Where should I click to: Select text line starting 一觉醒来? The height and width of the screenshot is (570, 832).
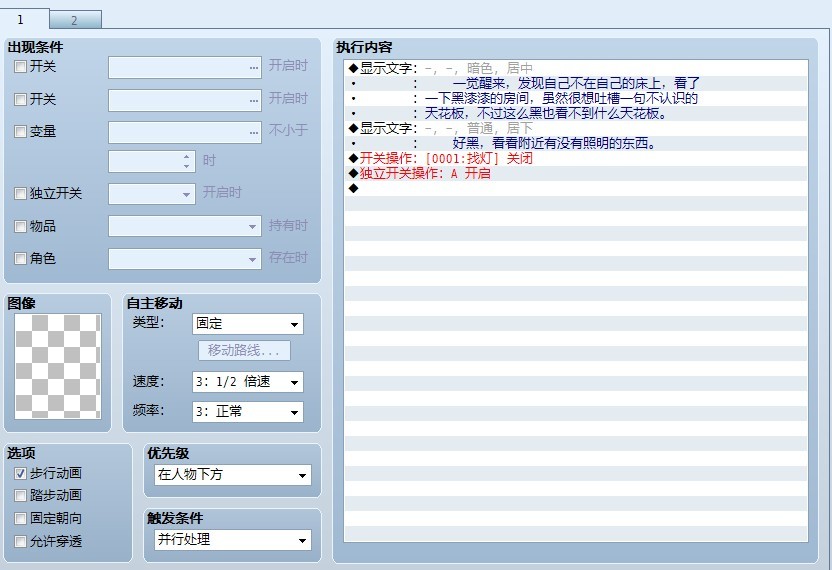click(576, 83)
